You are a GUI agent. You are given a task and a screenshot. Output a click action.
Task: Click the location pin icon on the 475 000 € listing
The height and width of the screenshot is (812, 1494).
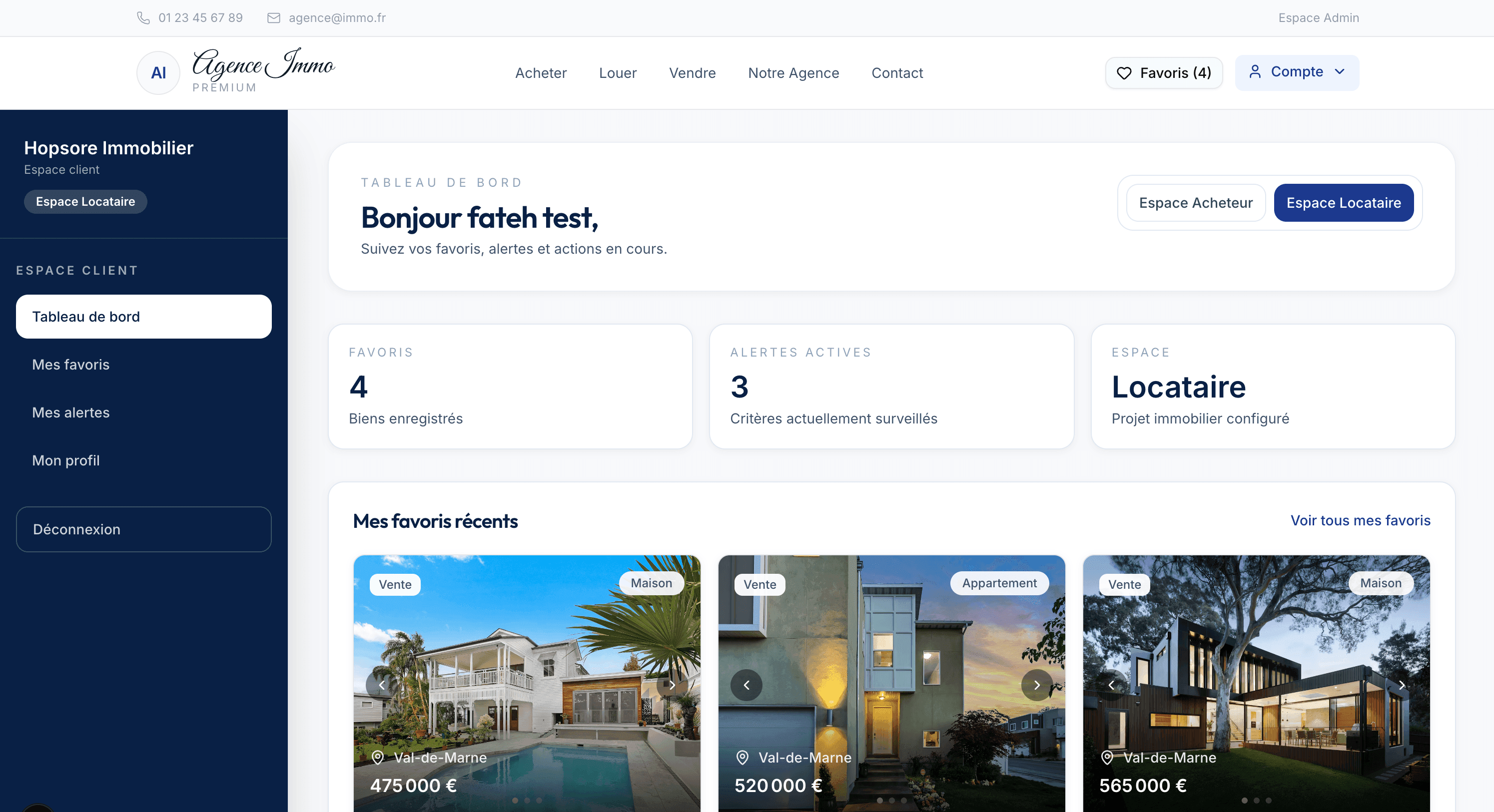point(378,758)
